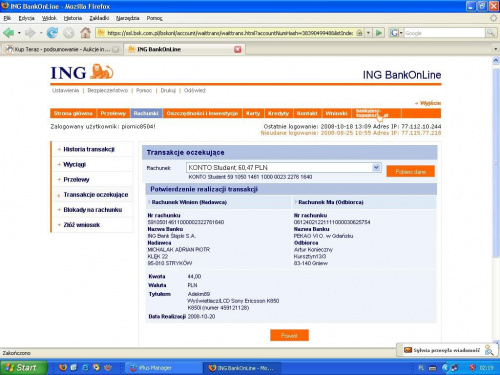Image resolution: width=500 pixels, height=375 pixels.
Task: Click the network computers tray icon
Action: coord(454,368)
